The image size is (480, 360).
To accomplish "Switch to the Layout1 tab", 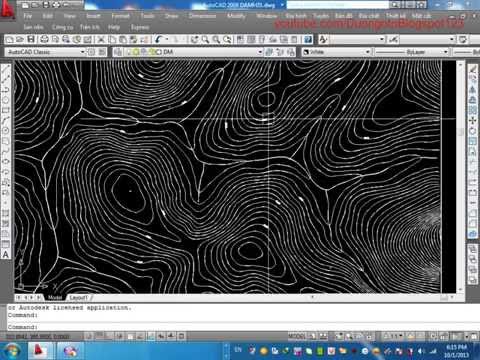I will point(79,297).
